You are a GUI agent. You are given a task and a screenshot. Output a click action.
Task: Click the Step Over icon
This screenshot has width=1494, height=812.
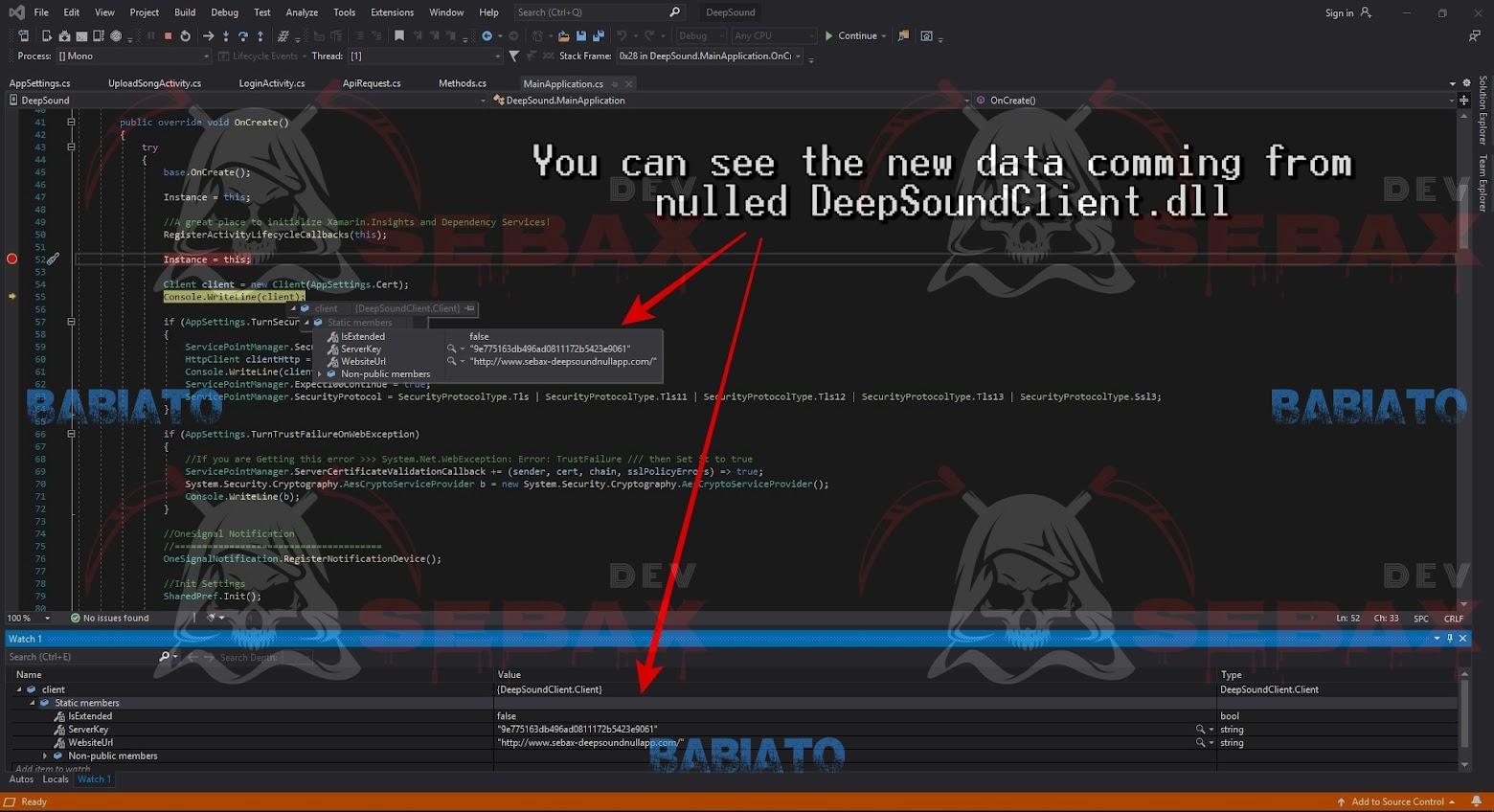(243, 35)
